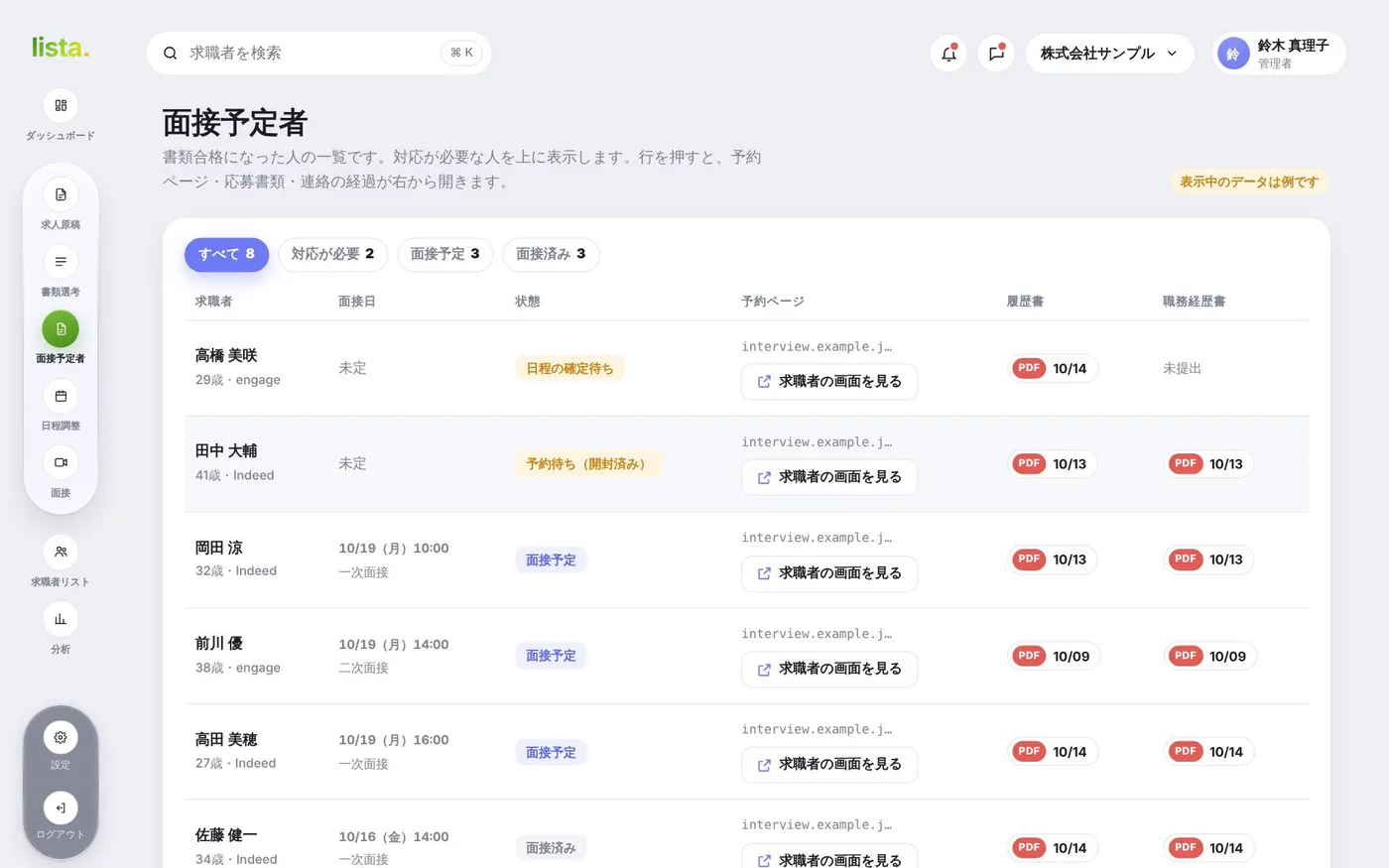Open 前川 優's 履歴書 PDF 10/09
This screenshot has width=1389, height=868.
pyautogui.click(x=1054, y=656)
